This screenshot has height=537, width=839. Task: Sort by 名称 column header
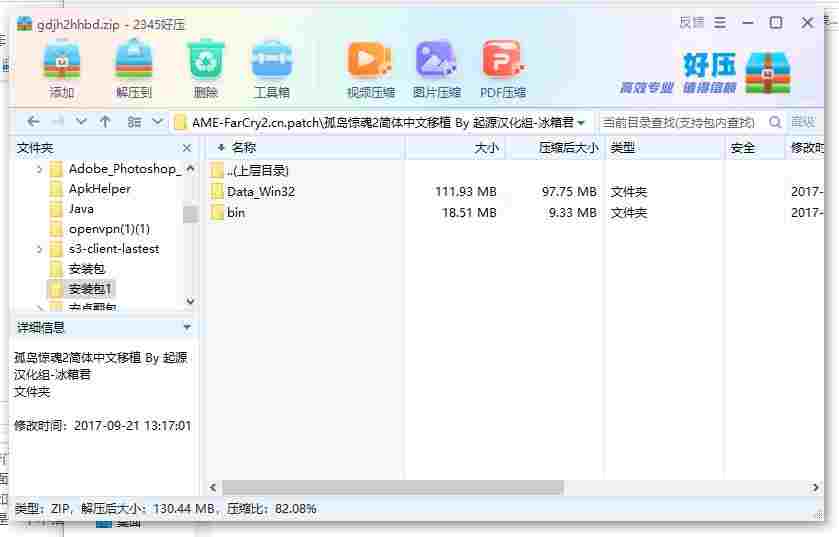click(305, 148)
